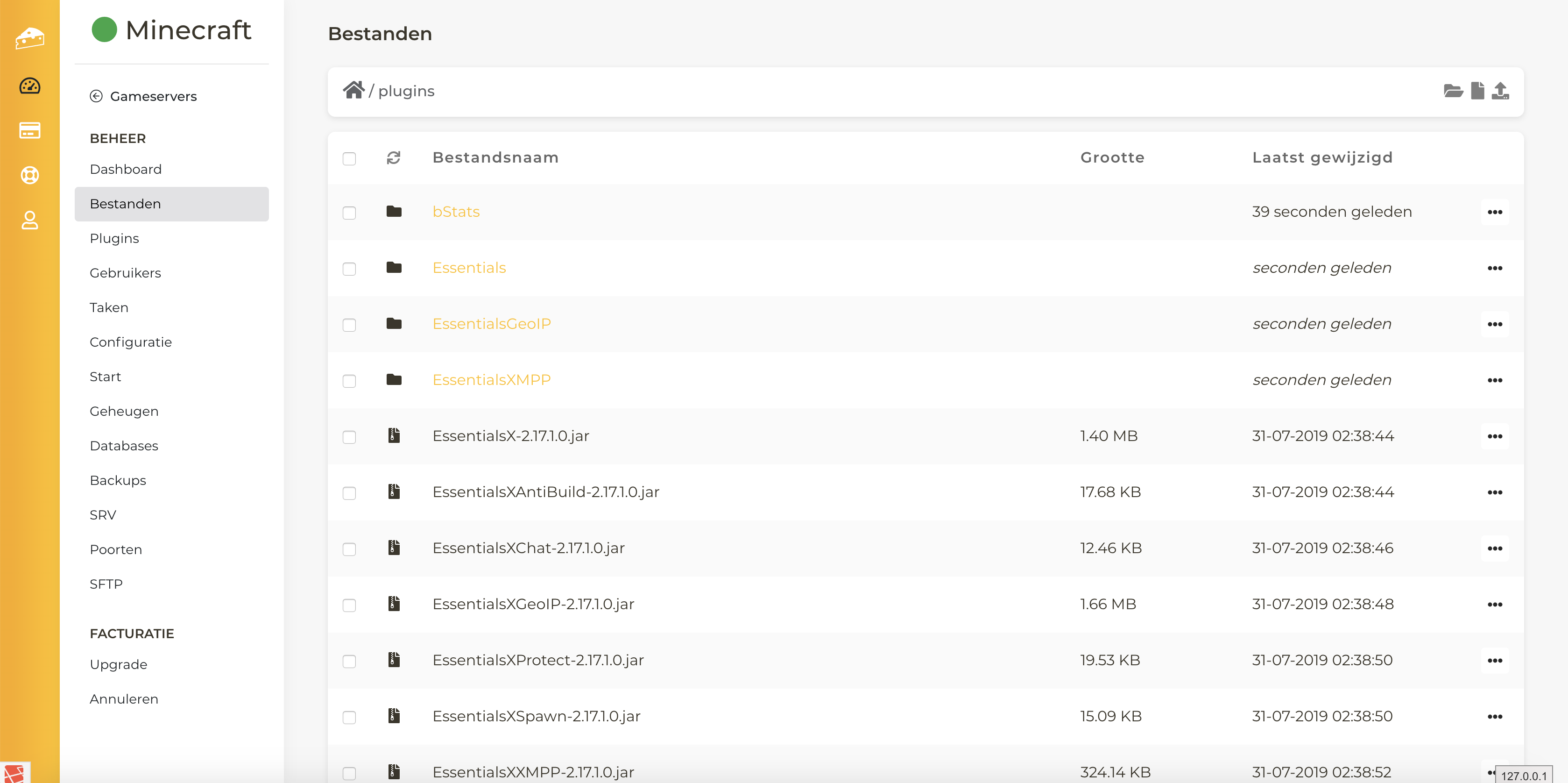Open the support lifebuoy icon
The height and width of the screenshot is (783, 1568).
click(30, 175)
